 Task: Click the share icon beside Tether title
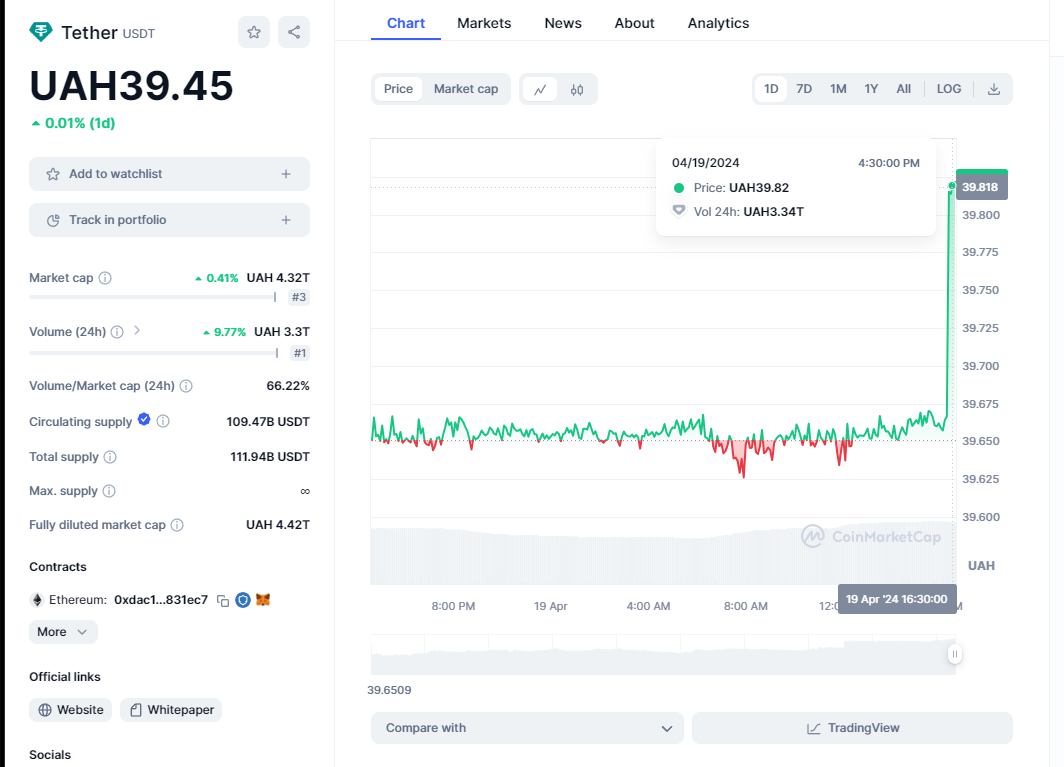coord(294,32)
